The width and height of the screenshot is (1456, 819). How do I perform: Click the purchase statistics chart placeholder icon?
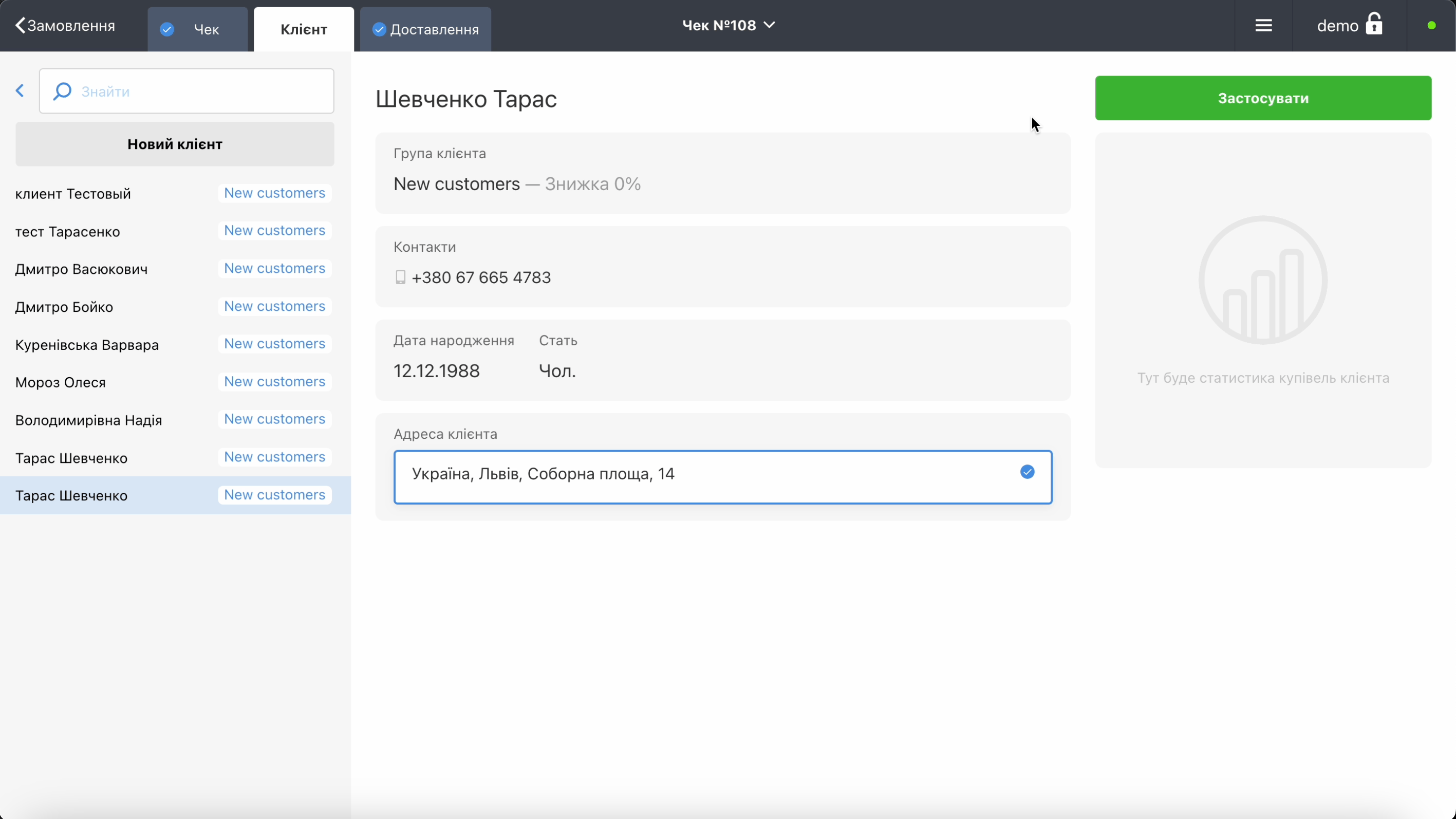coord(1263,280)
